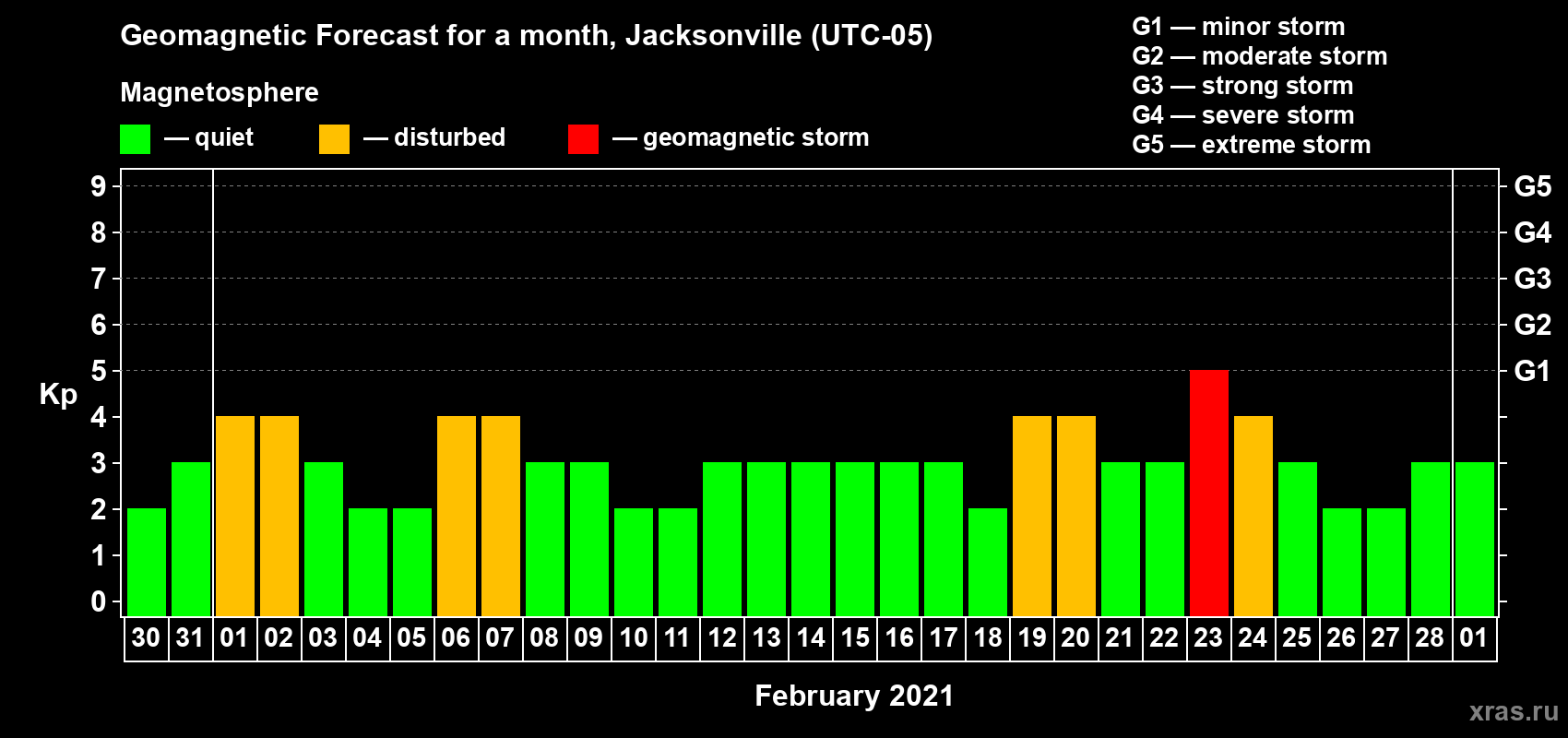
Task: Click the G3 label on the right axis
Action: [1533, 279]
